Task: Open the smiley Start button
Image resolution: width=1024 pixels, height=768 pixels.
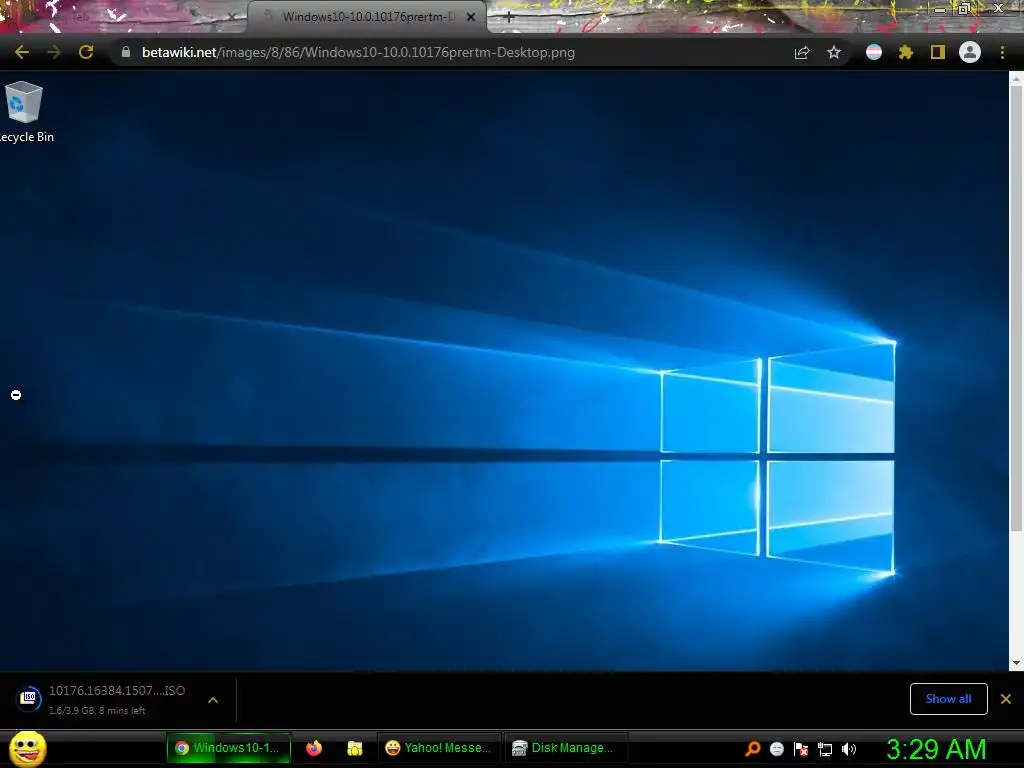Action: click(27, 749)
